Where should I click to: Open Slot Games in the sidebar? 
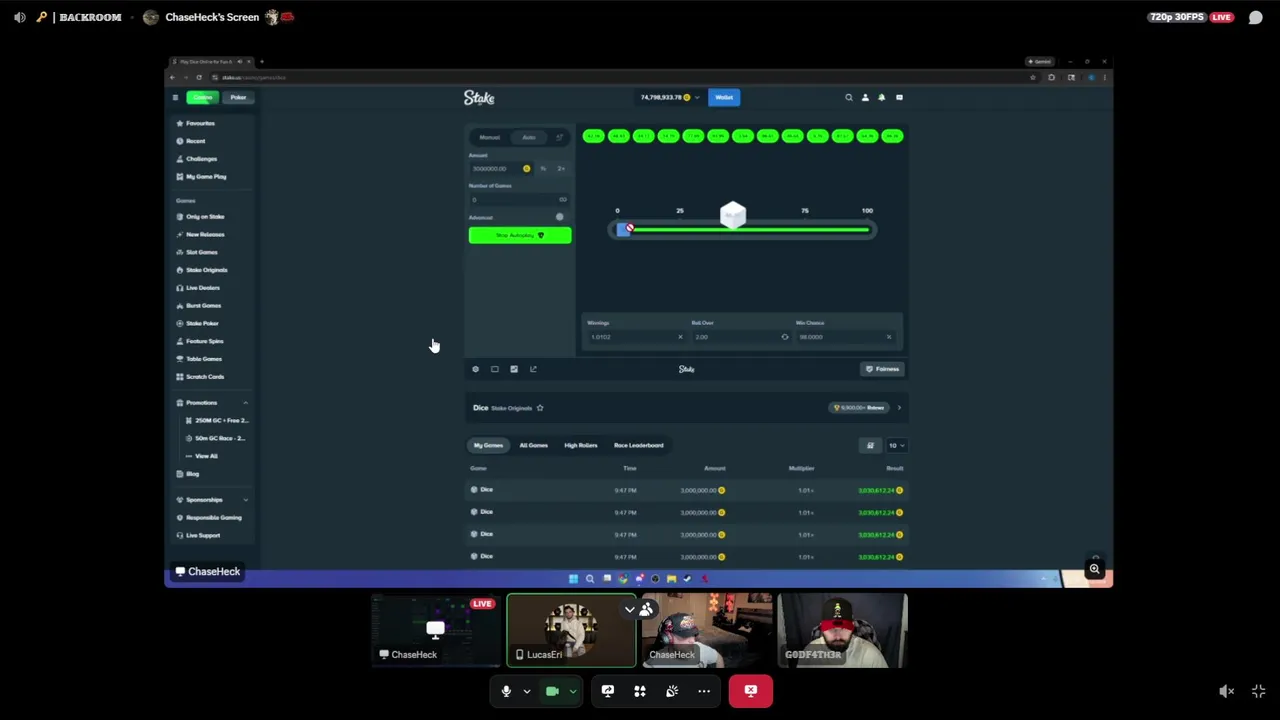200,252
